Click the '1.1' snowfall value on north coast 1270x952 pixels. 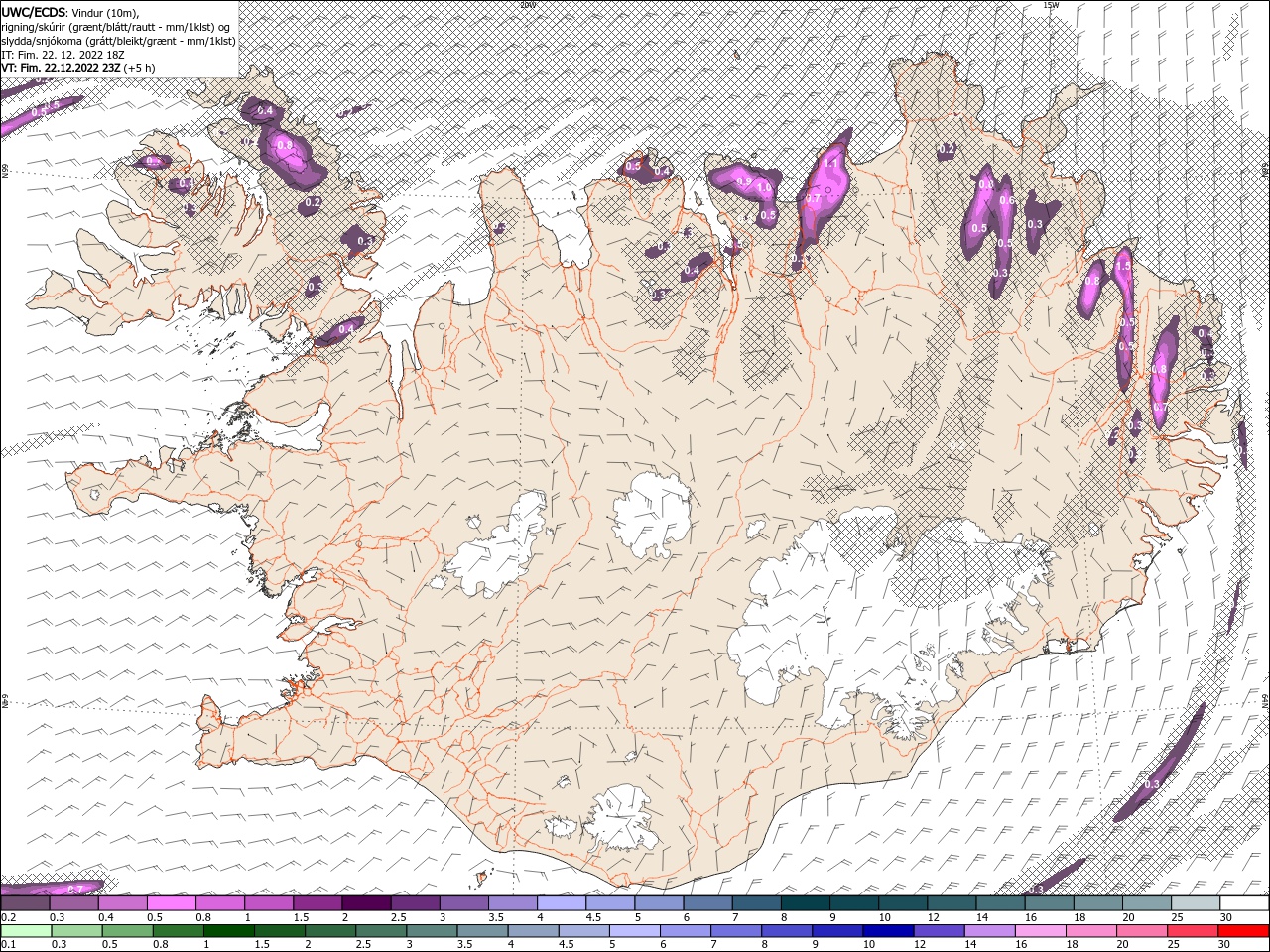click(x=831, y=163)
